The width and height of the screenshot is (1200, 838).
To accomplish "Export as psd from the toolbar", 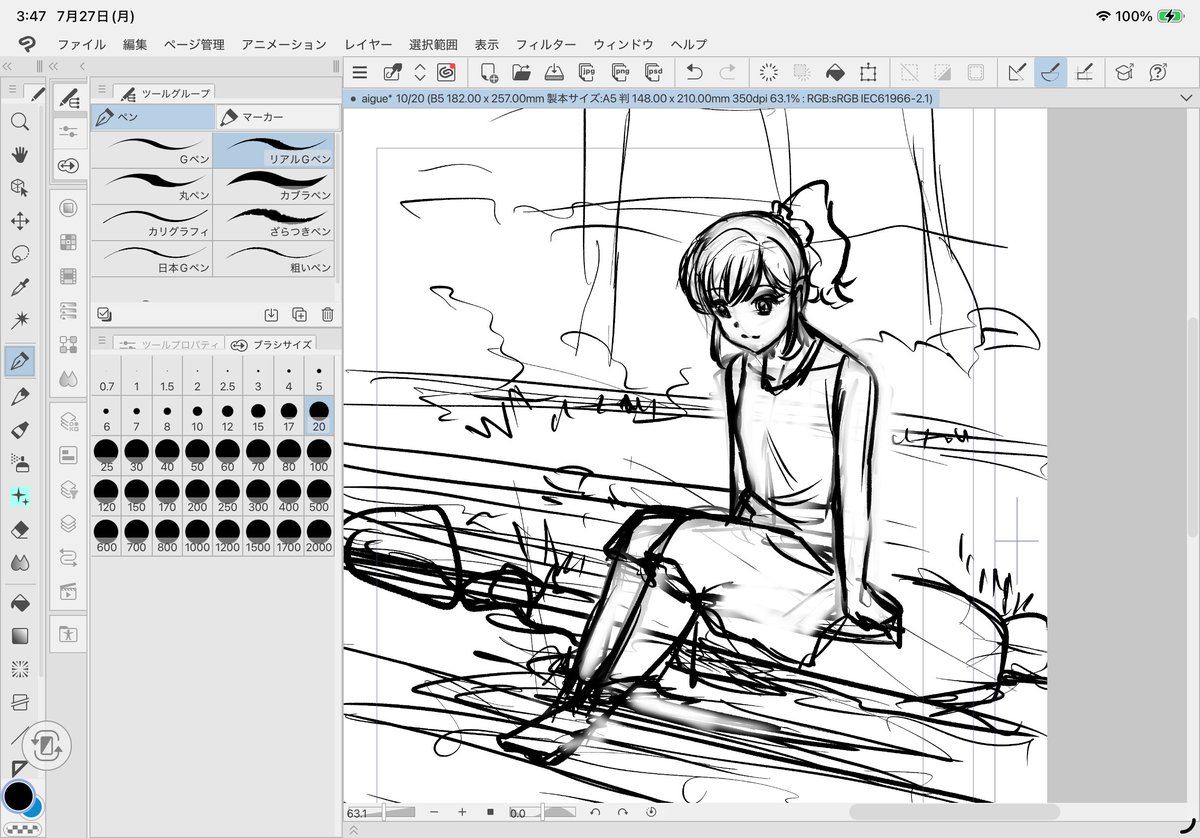I will pos(654,72).
